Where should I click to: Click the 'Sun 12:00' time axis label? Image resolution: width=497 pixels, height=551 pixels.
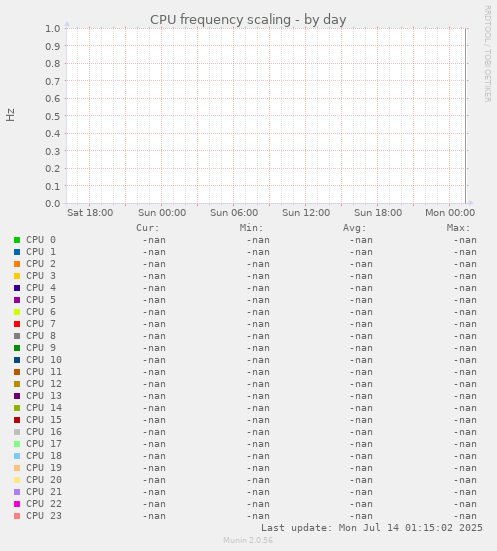[x=306, y=213]
